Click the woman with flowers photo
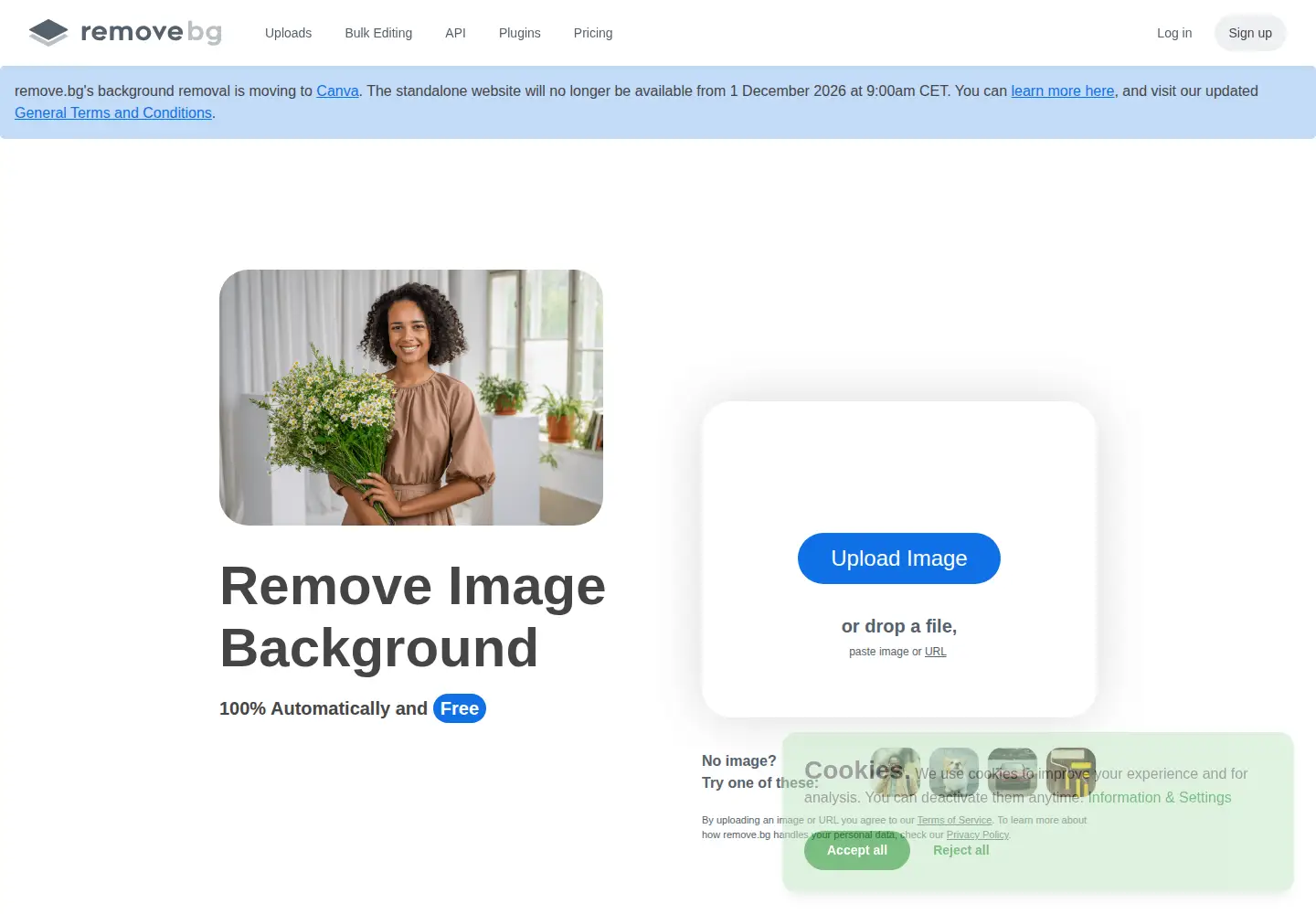This screenshot has width=1316, height=914. tap(411, 398)
